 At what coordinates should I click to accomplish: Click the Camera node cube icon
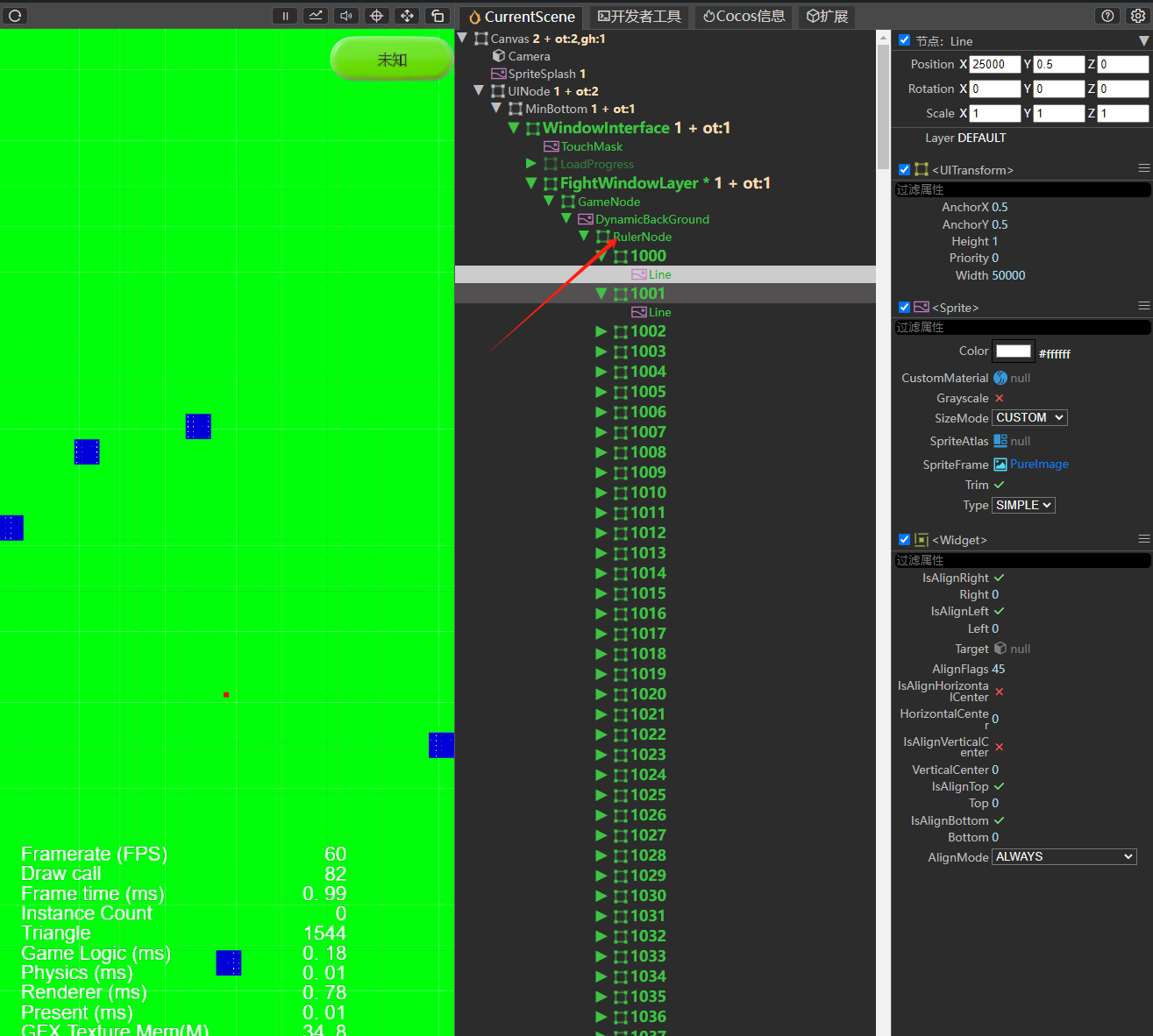tap(499, 56)
